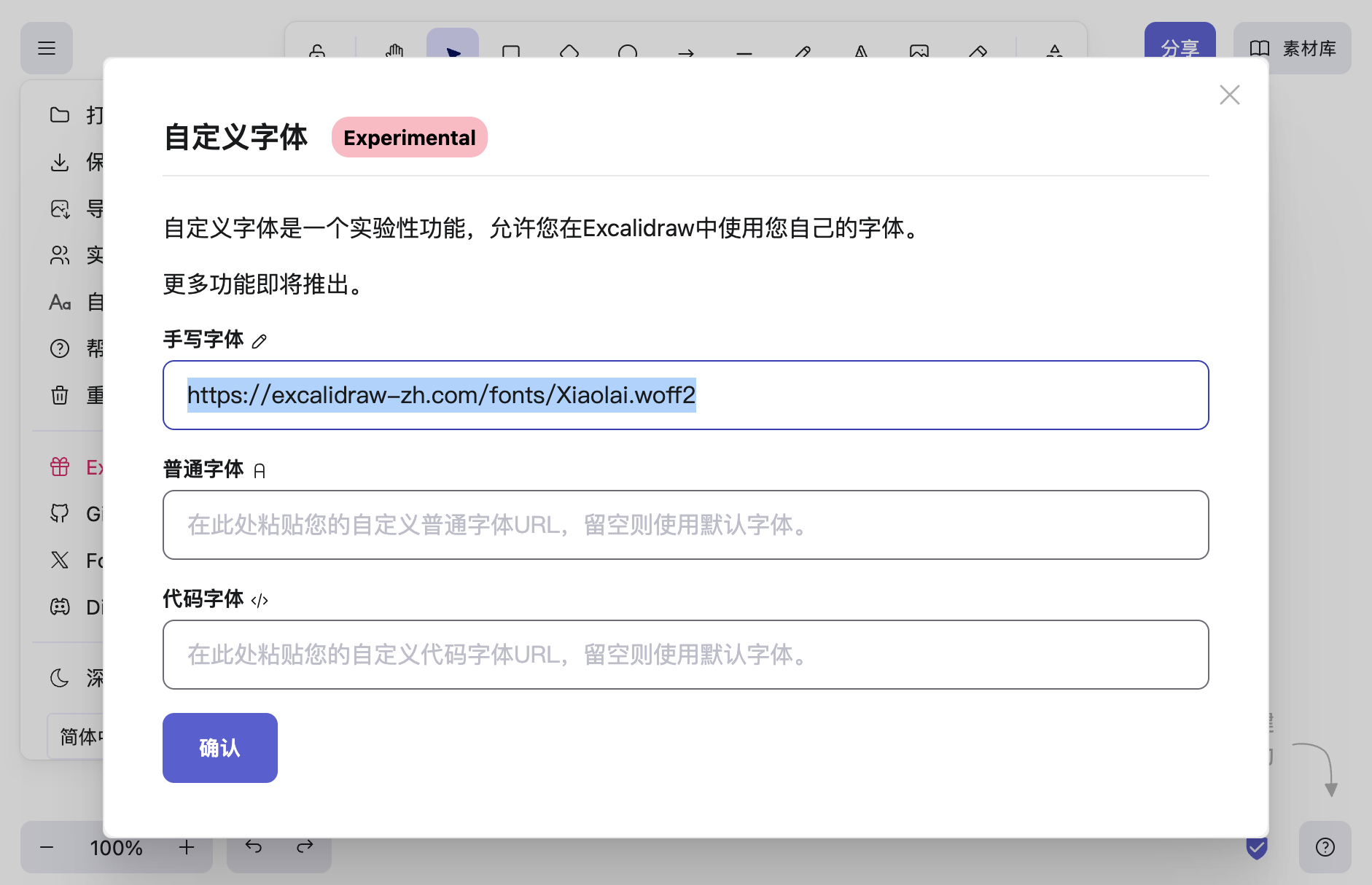
Task: Click the 普通字体 label
Action: (203, 469)
